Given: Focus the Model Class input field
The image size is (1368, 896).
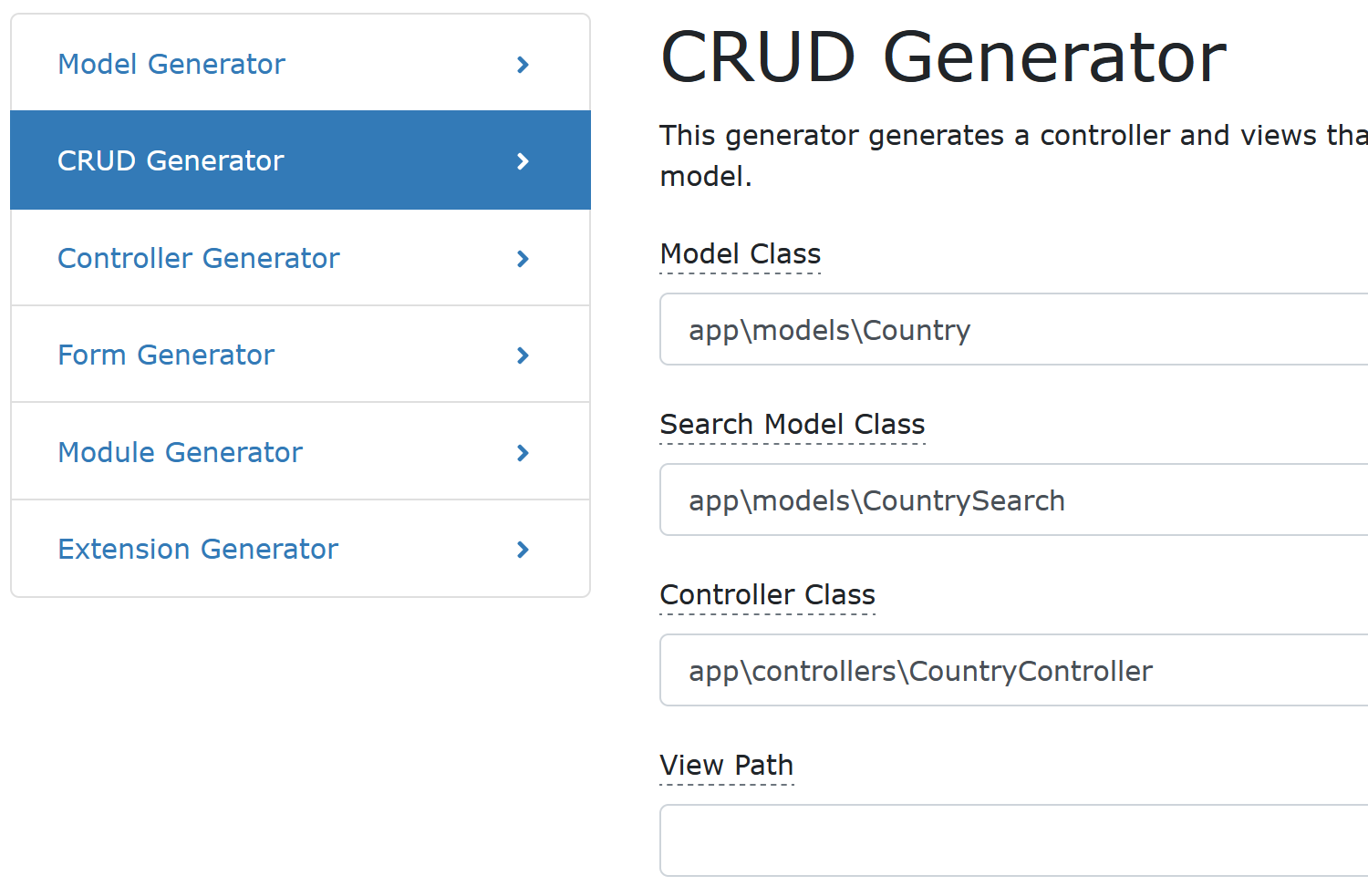Looking at the screenshot, I should point(1012,330).
